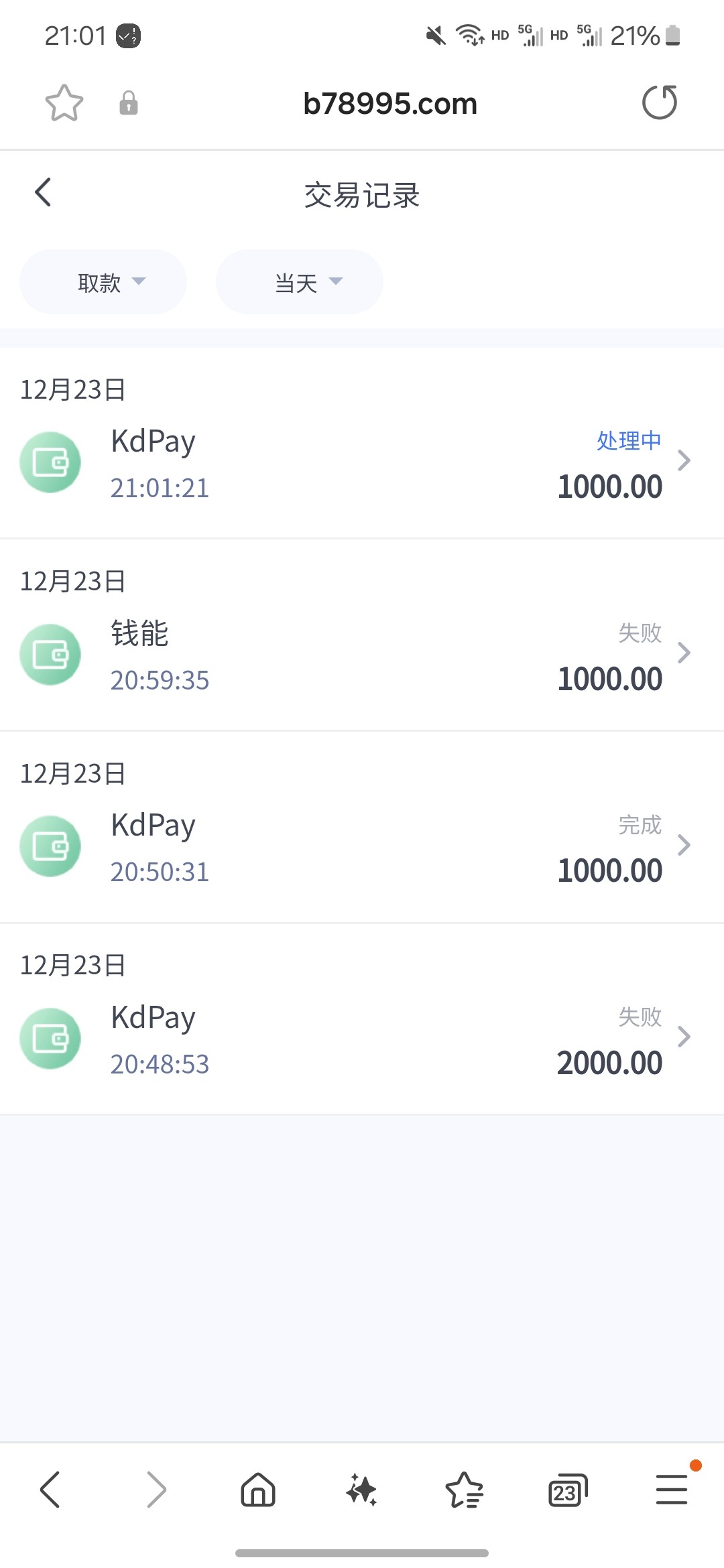The height and width of the screenshot is (1568, 724).
Task: Tap the lock icon beside the URL
Action: [128, 103]
